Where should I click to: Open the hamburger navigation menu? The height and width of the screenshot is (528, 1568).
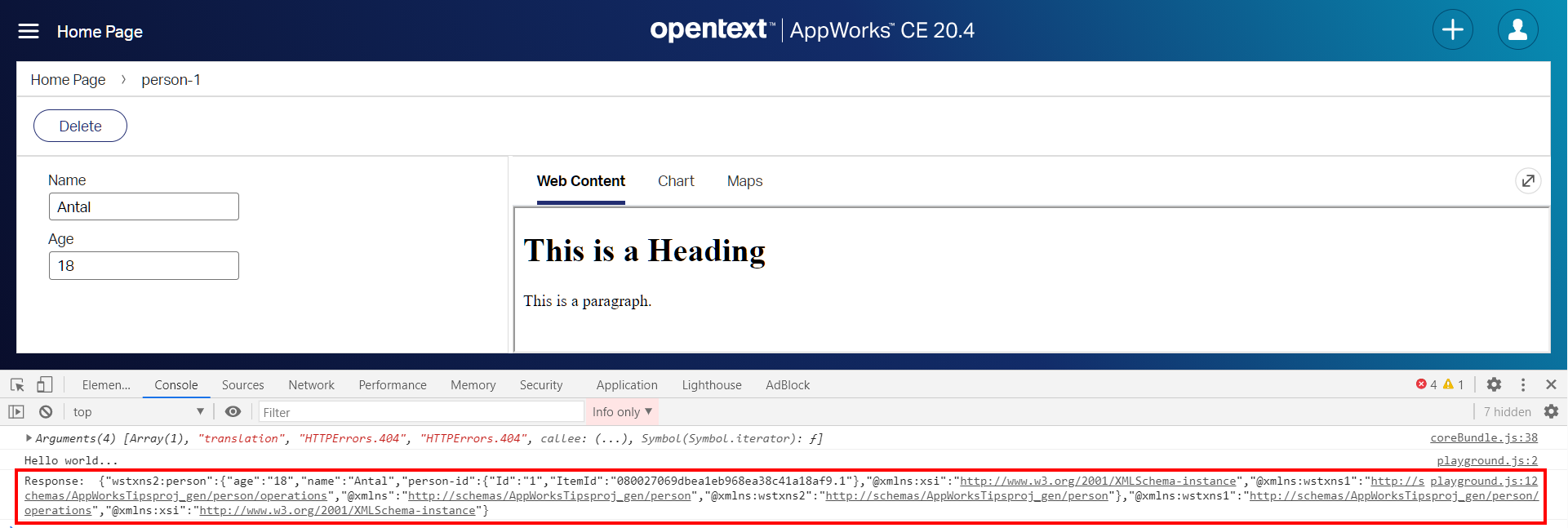pos(29,31)
